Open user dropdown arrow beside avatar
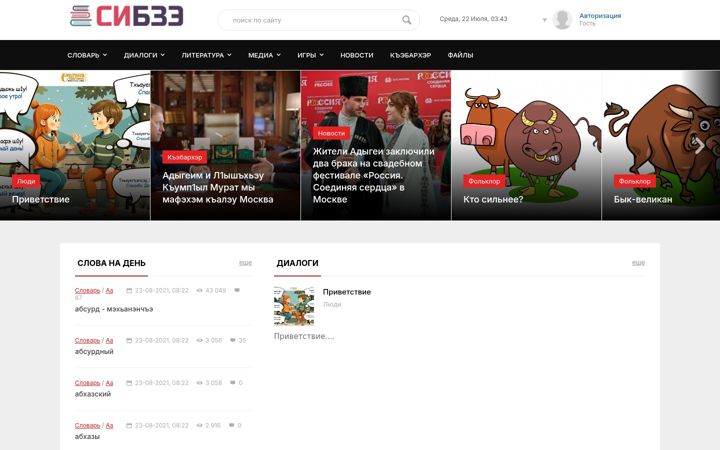This screenshot has height=450, width=720. tap(545, 20)
